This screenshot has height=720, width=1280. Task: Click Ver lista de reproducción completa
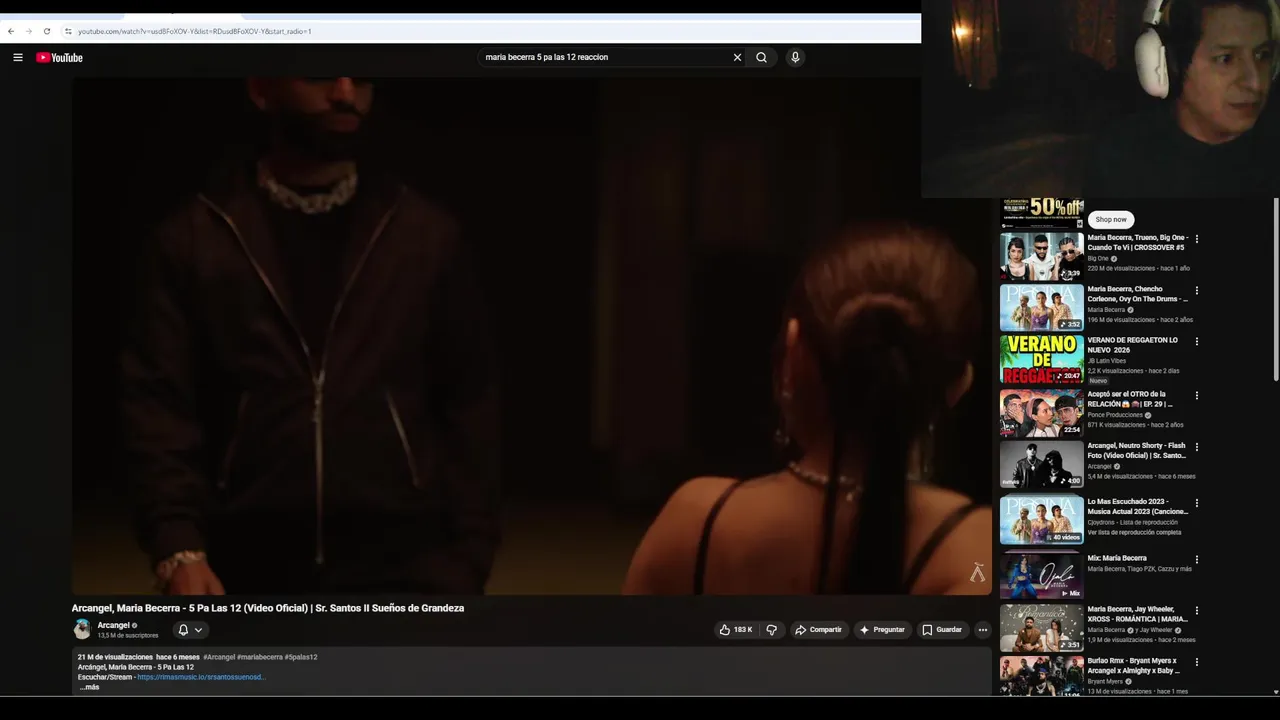(x=1134, y=532)
